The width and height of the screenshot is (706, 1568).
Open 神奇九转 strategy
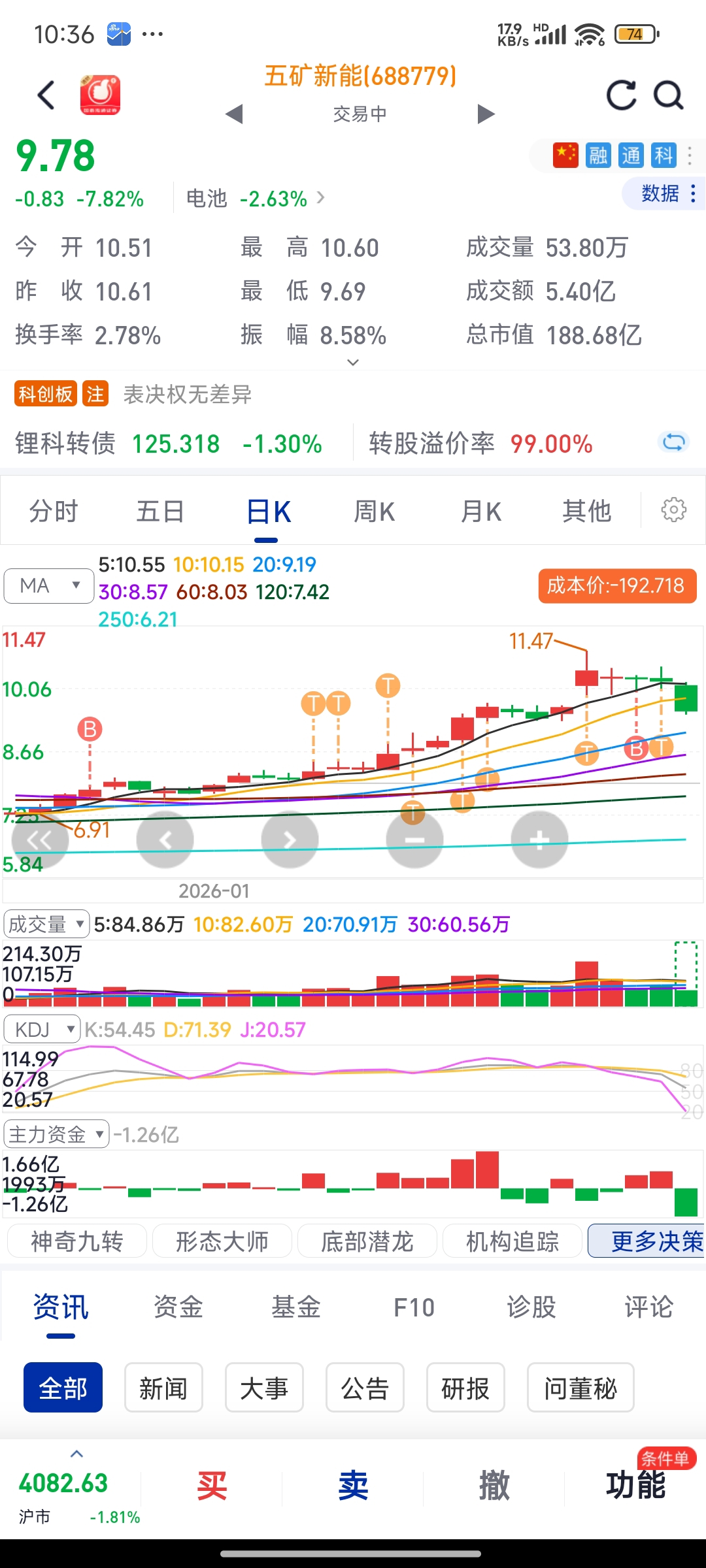pos(77,1241)
